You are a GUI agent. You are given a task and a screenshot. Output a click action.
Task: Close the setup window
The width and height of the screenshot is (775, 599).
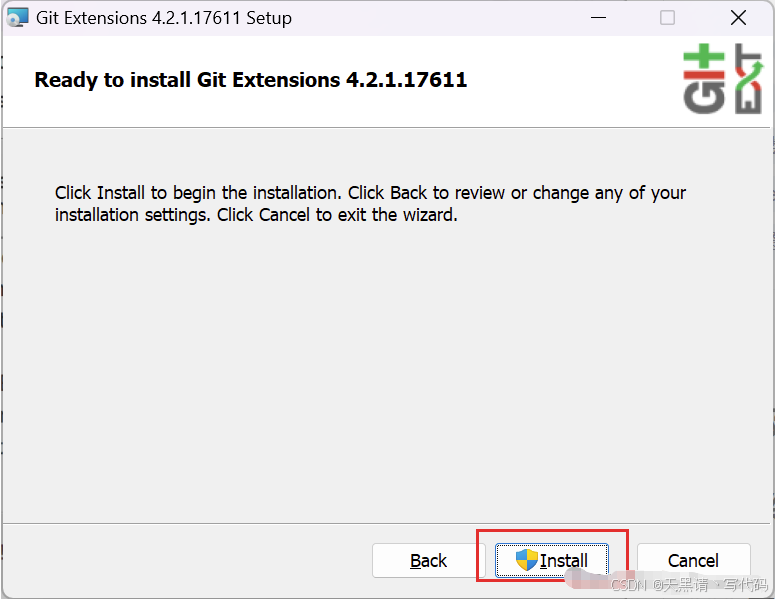point(738,18)
